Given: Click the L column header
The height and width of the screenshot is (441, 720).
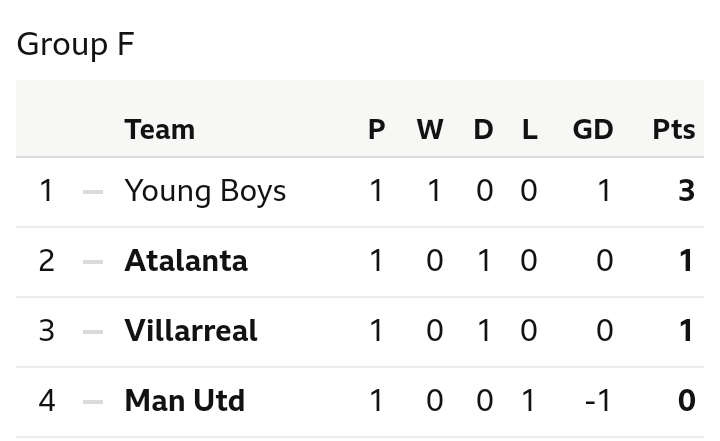Looking at the screenshot, I should pyautogui.click(x=529, y=130).
